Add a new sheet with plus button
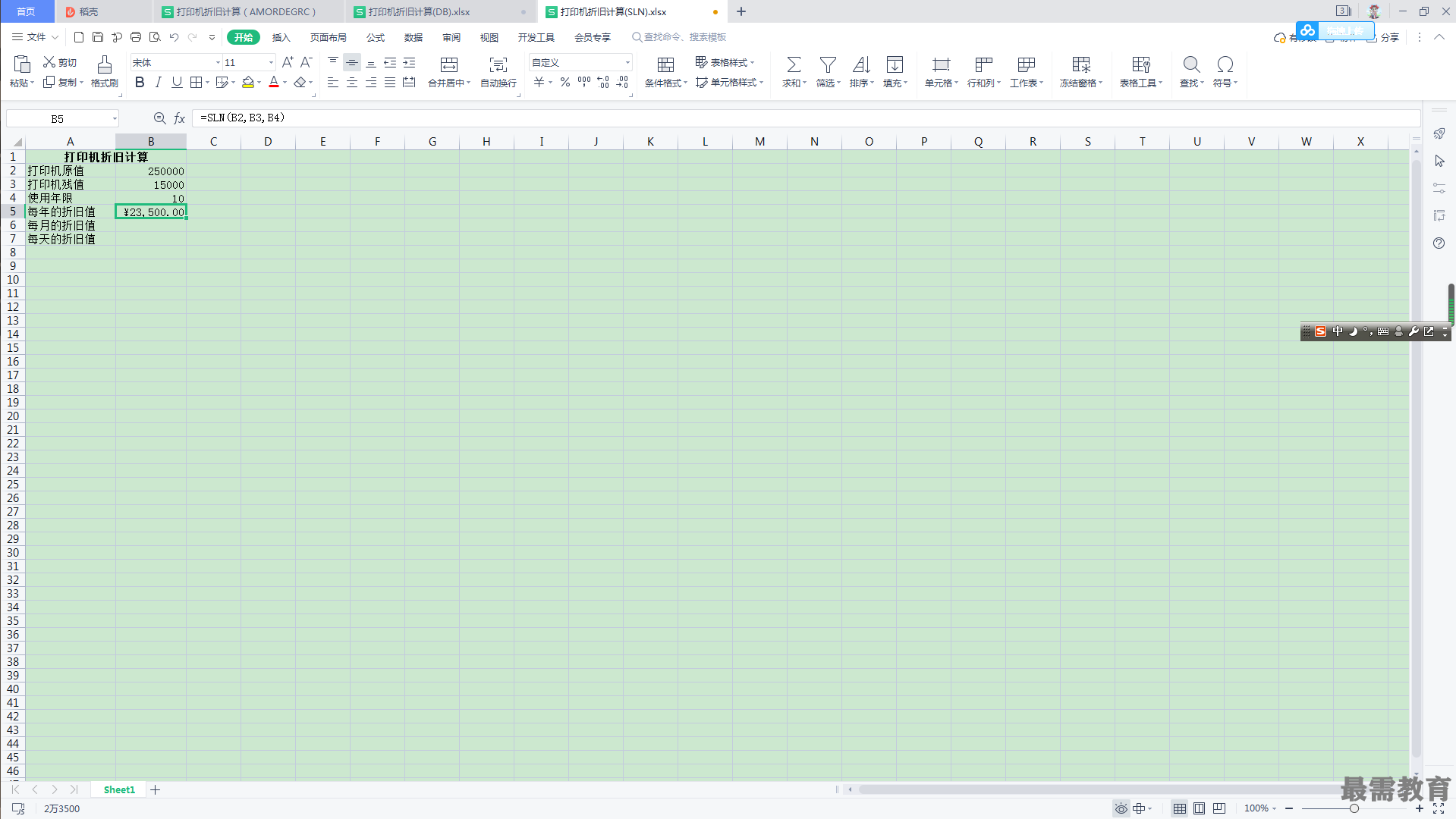Screen dimensions: 1456x819 coord(155,790)
